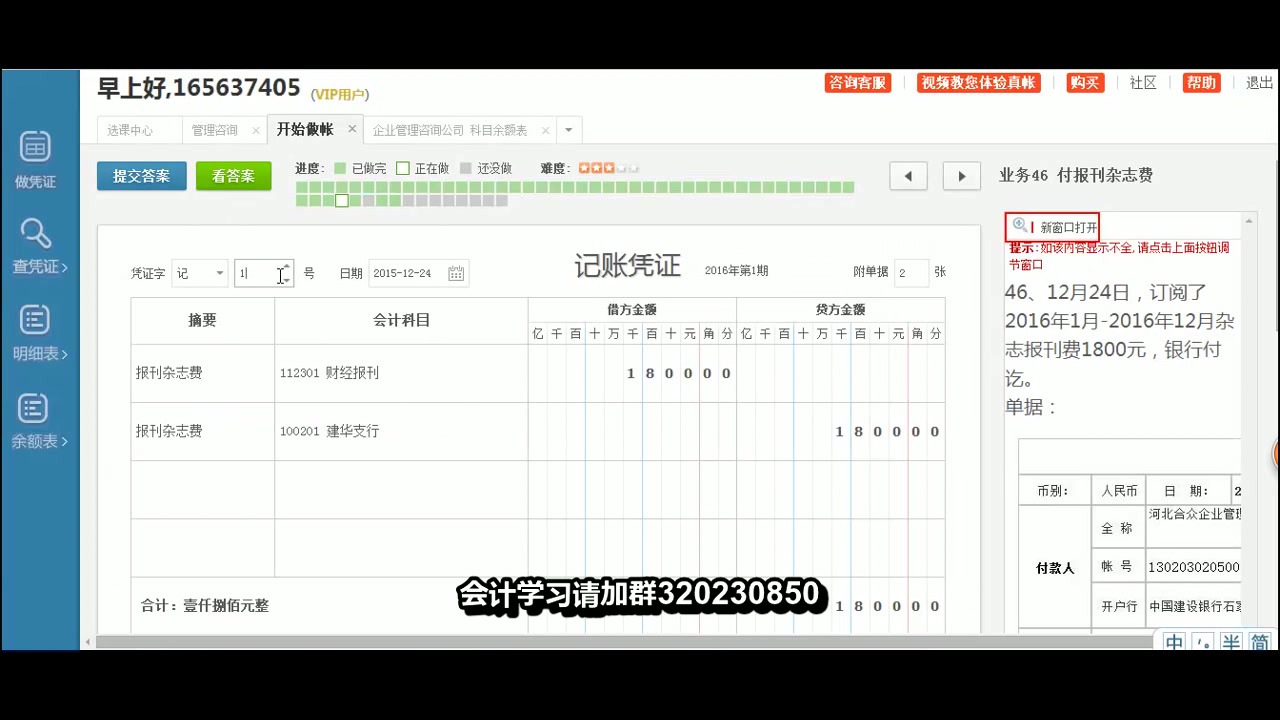Click the 帐号 label in receipt
This screenshot has height=720, width=1280.
tap(1117, 566)
